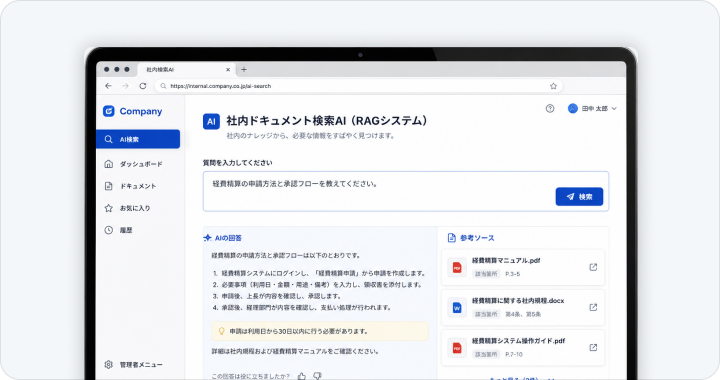720x380 pixels.
Task: Click the document icon beside 参考ソース
Action: [452, 238]
